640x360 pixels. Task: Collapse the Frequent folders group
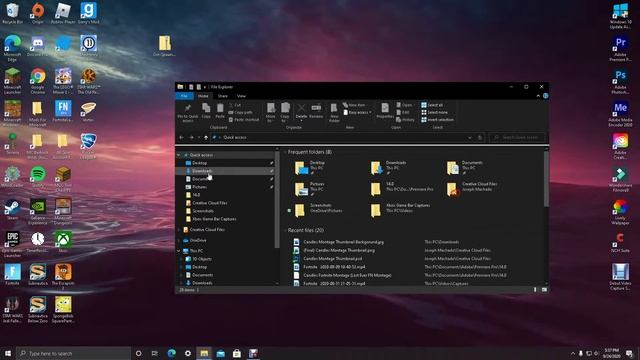285,152
